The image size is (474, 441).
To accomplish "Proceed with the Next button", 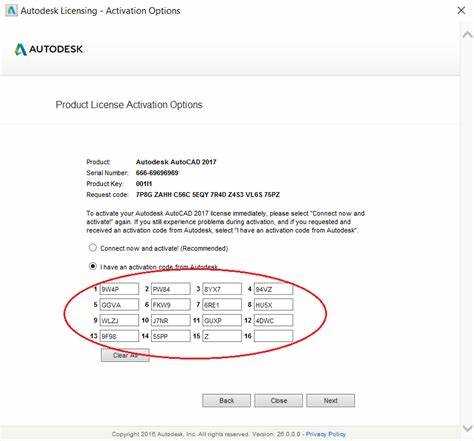I will point(330,400).
